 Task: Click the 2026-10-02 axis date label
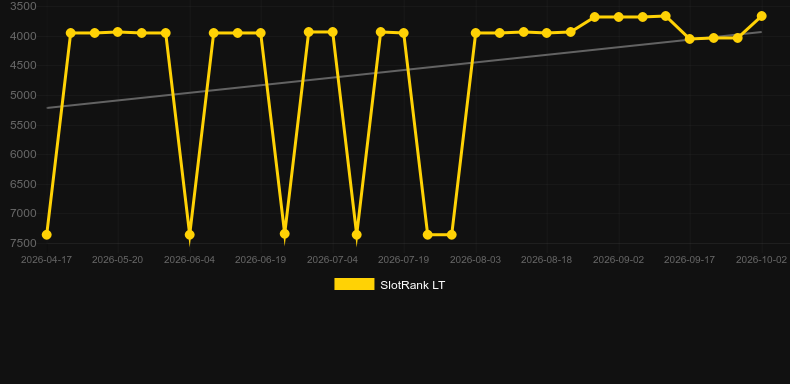pyautogui.click(x=761, y=260)
